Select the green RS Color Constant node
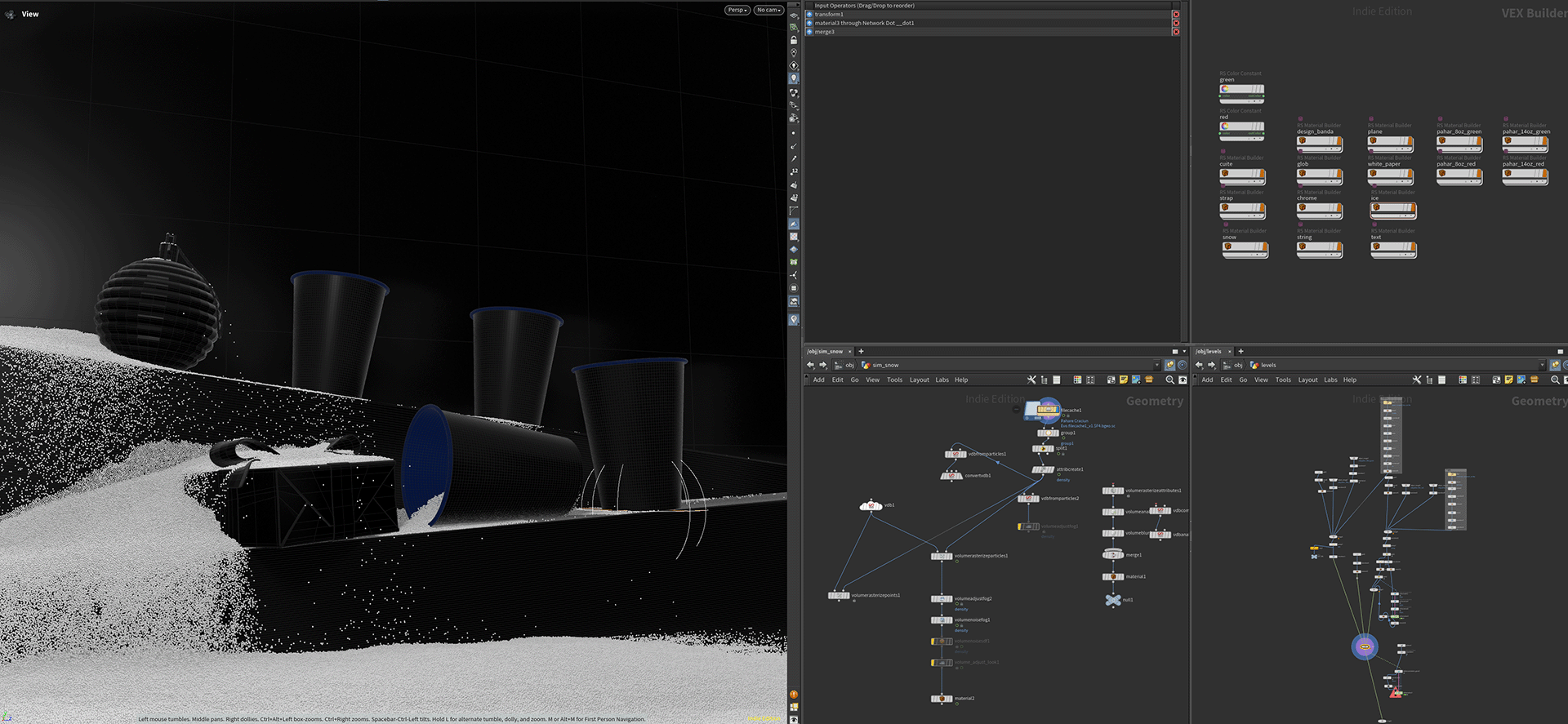1568x724 pixels. coord(1241,90)
